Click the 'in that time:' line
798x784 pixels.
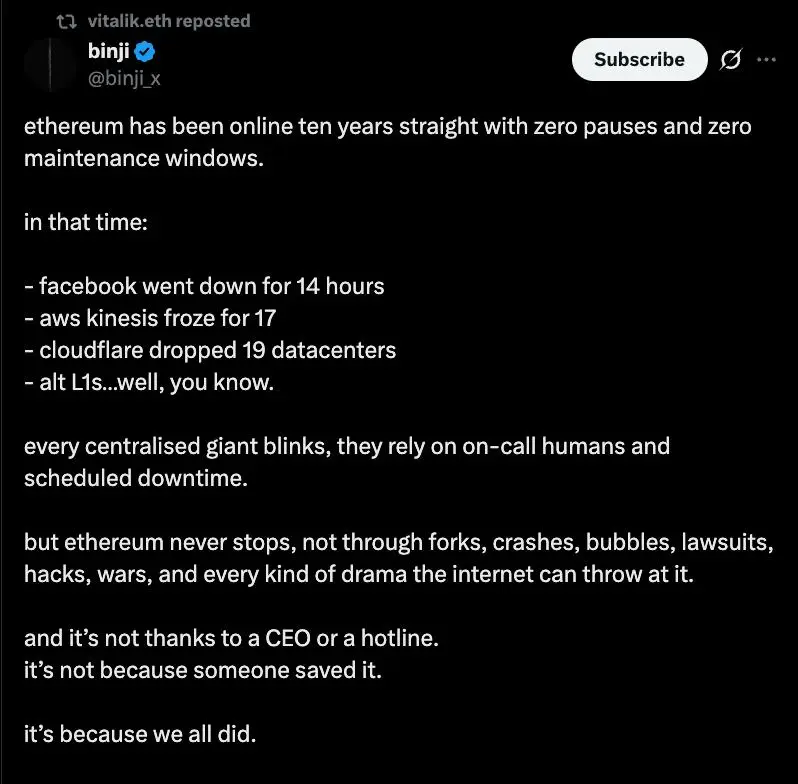tap(86, 222)
